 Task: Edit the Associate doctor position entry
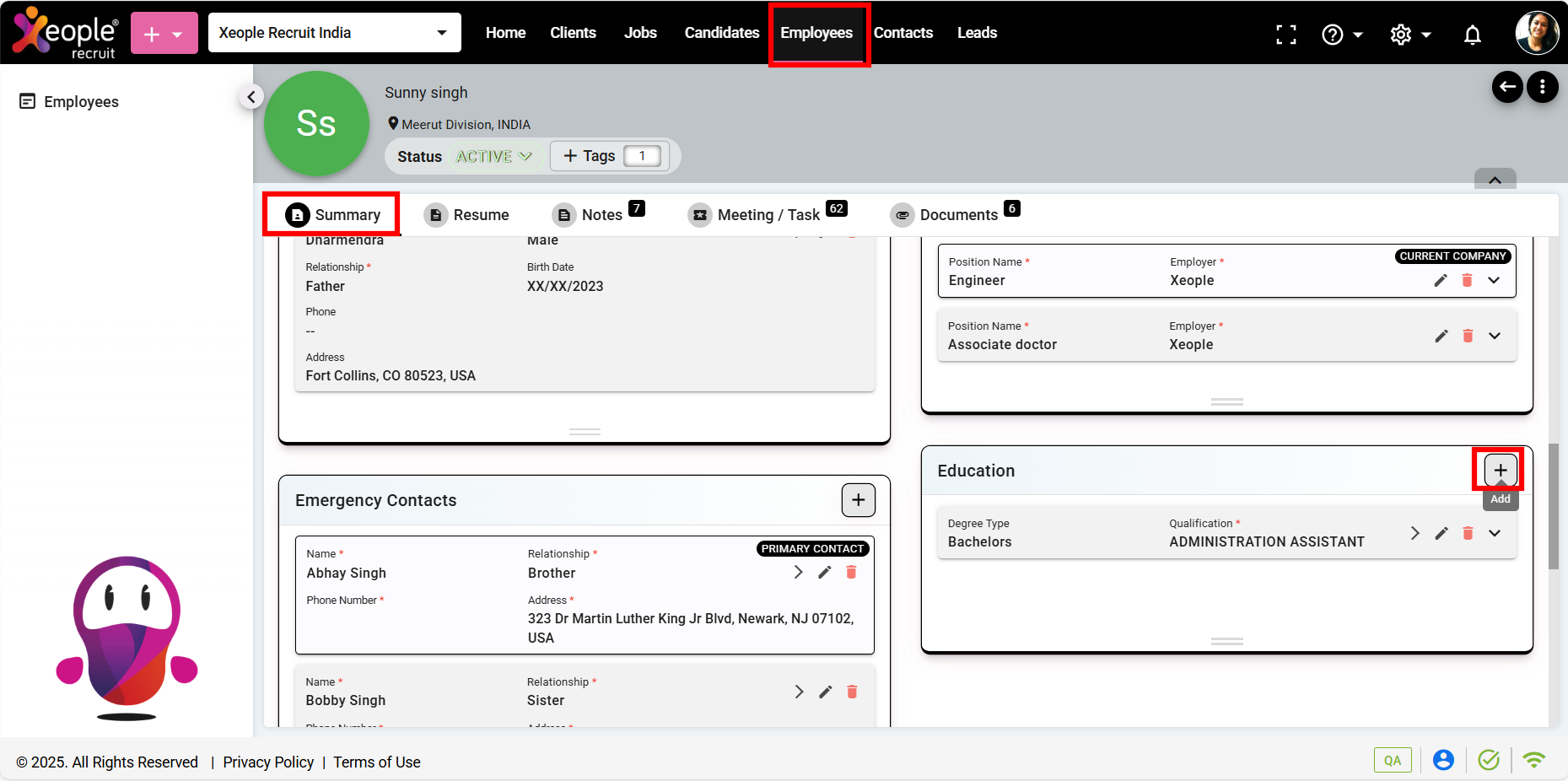1441,336
